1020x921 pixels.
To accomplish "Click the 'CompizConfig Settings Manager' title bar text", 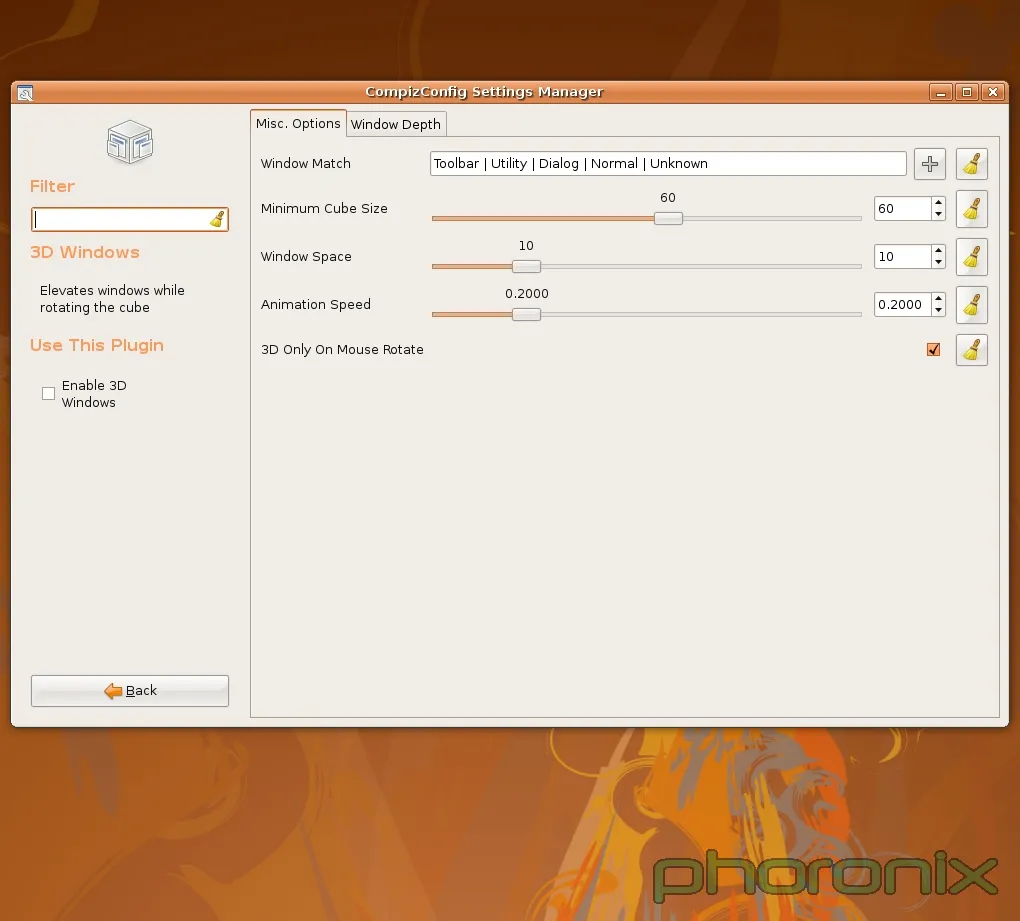I will (484, 92).
